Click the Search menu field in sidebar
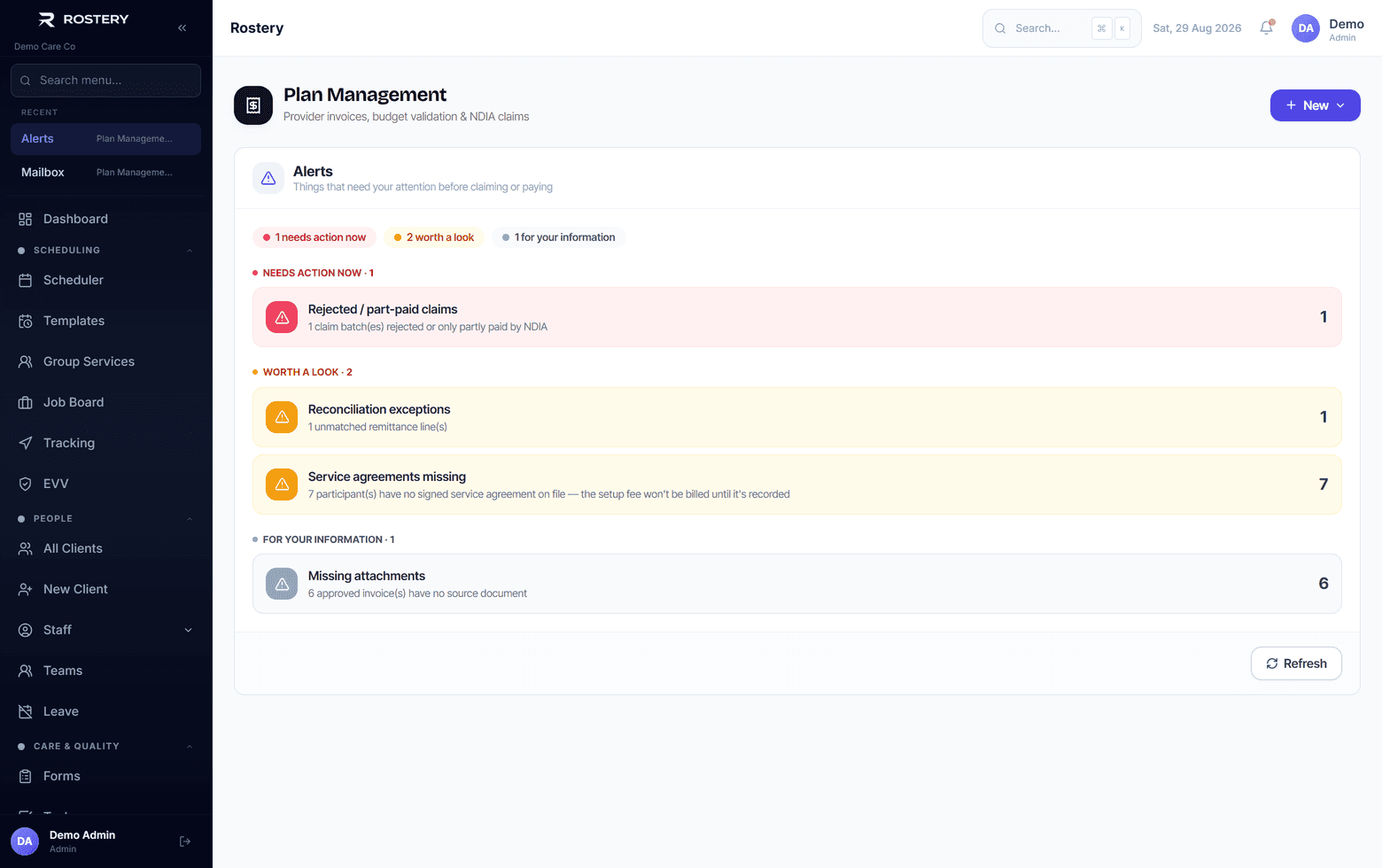This screenshot has height=868, width=1382. tap(105, 81)
